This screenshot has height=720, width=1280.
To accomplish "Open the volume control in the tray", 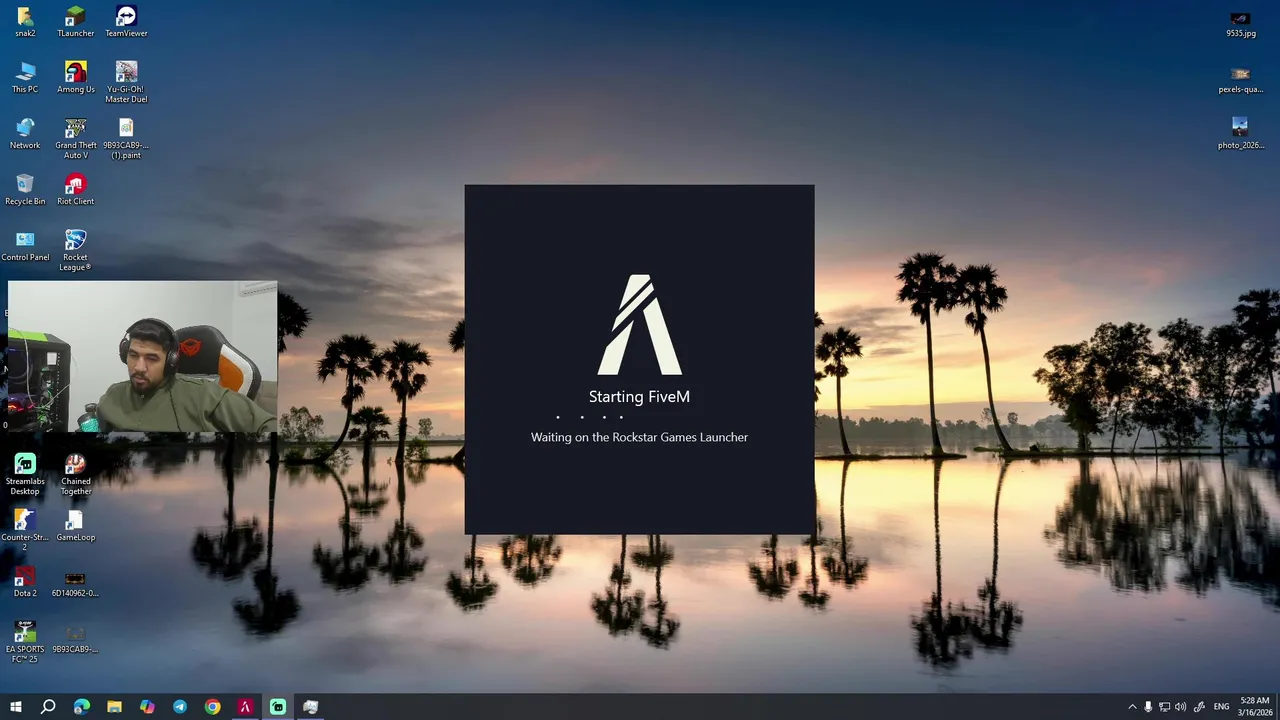I will click(1180, 707).
